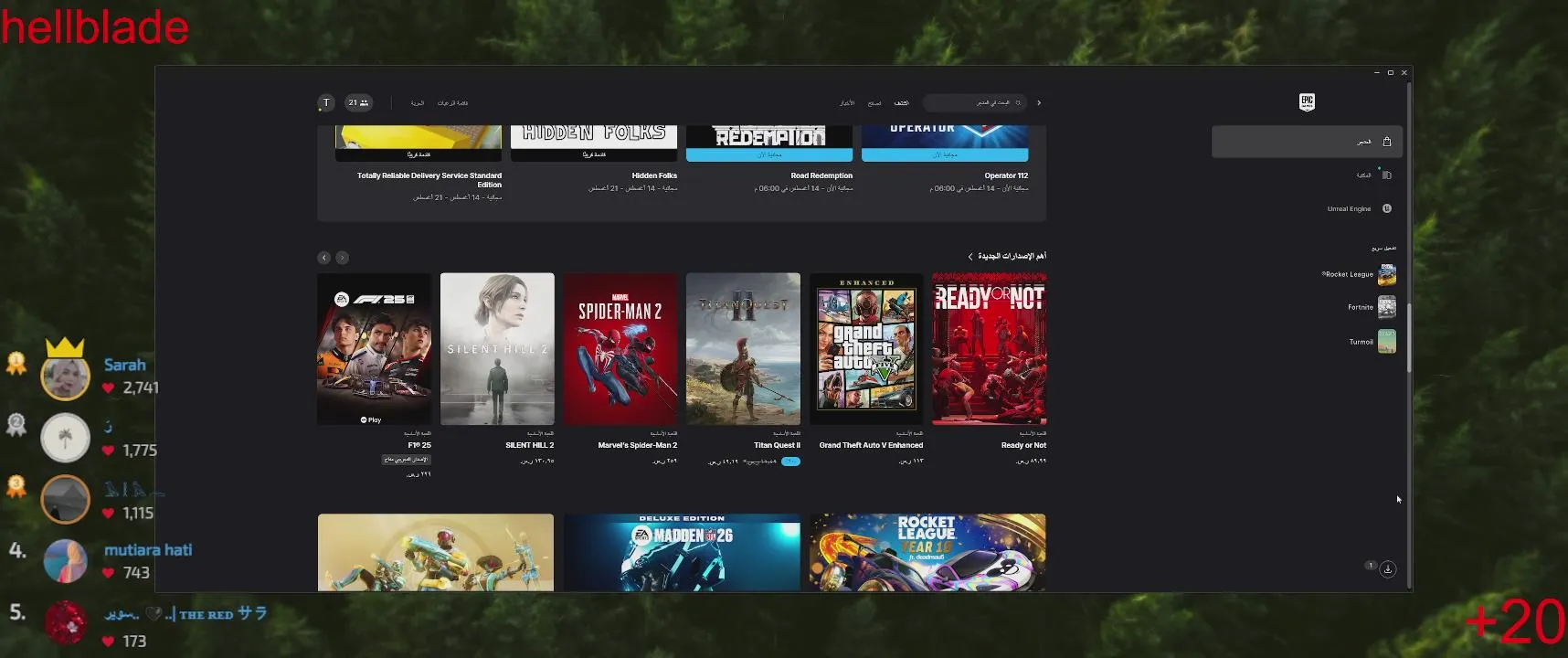Open Unreal Engine logo icon
Screen dimensions: 1568x658
tap(1387, 208)
